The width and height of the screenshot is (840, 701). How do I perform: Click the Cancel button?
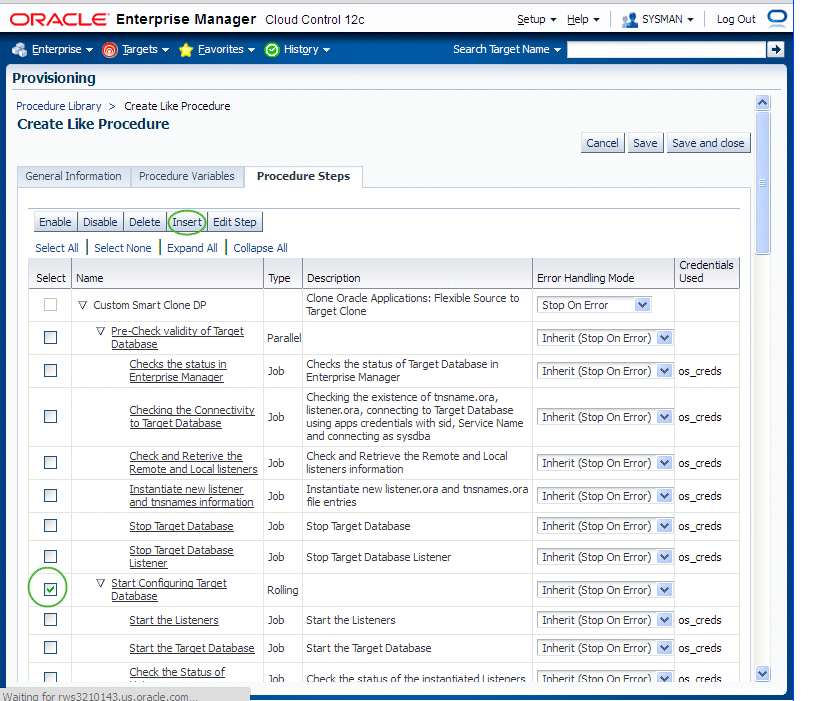click(x=602, y=143)
